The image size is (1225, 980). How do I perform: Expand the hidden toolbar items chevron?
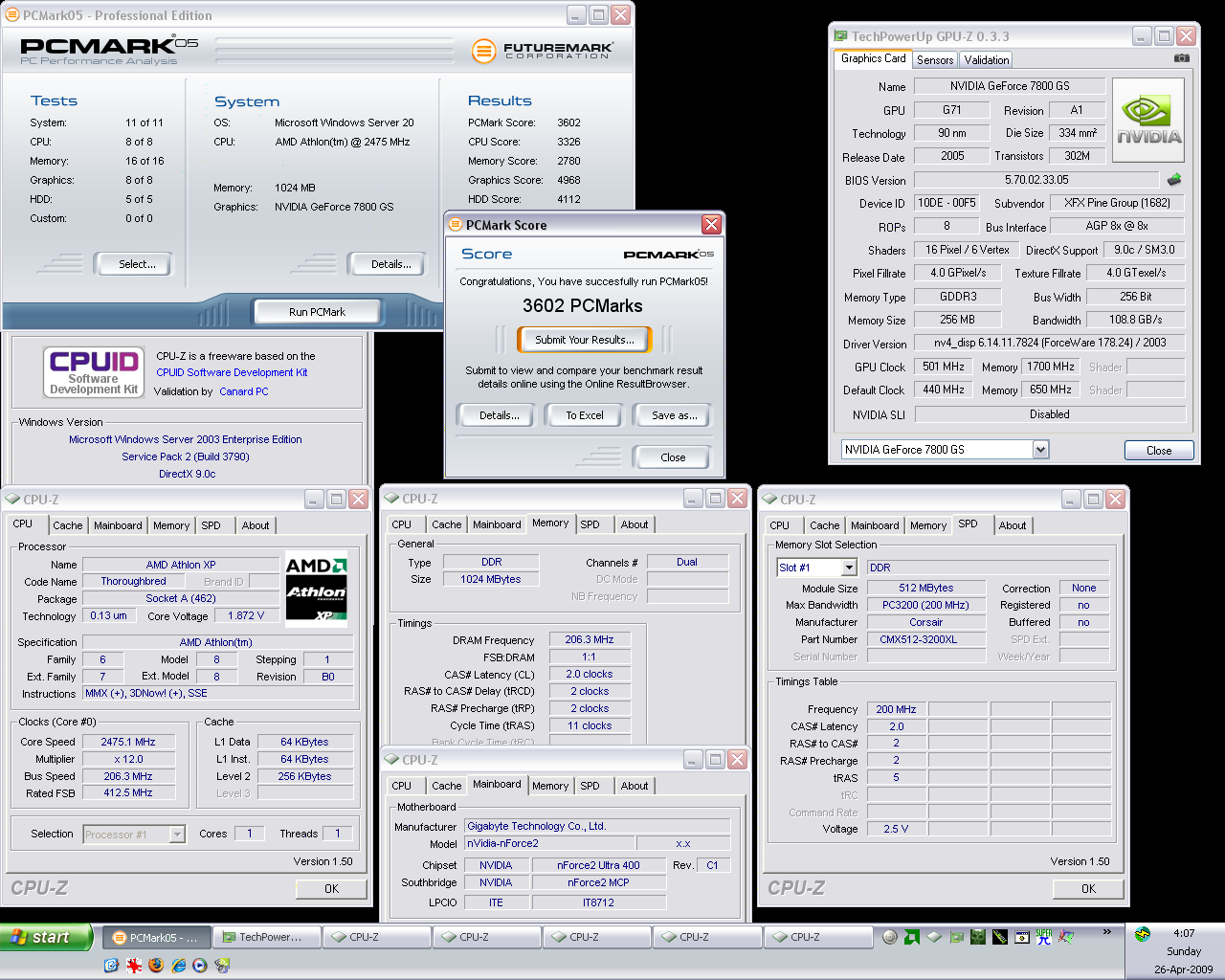pos(1107,931)
